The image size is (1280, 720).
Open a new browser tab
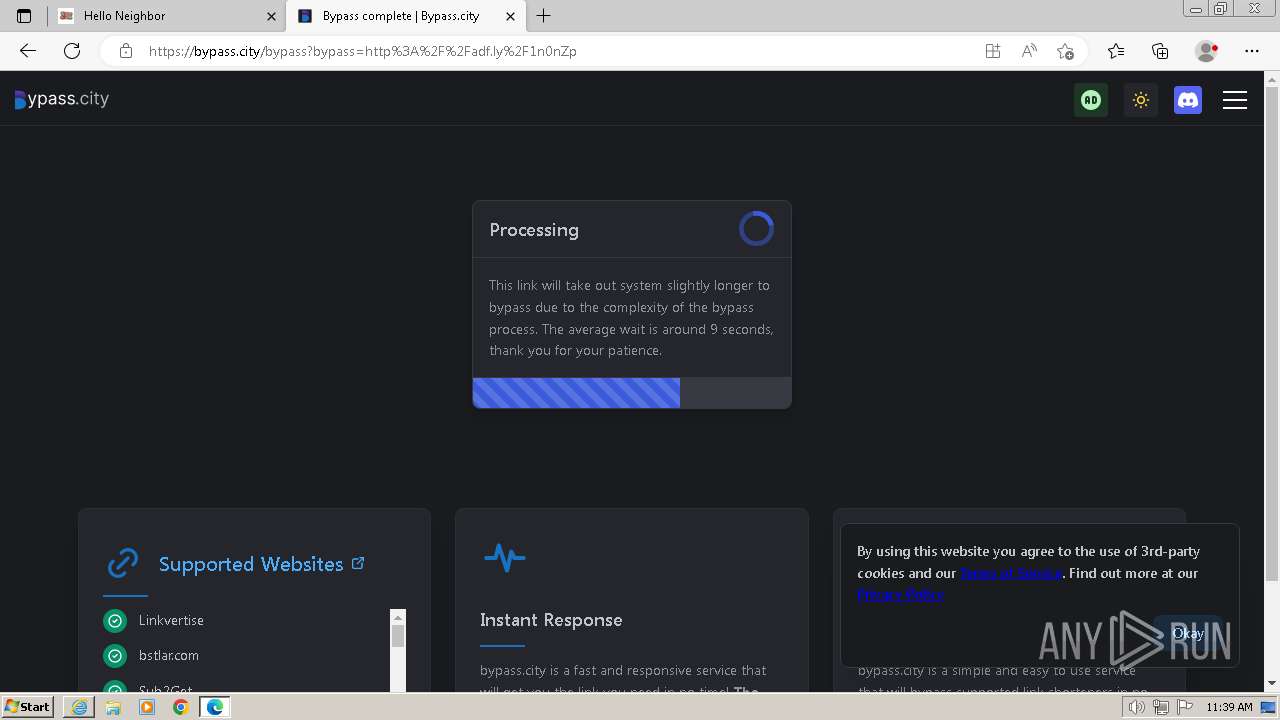544,16
